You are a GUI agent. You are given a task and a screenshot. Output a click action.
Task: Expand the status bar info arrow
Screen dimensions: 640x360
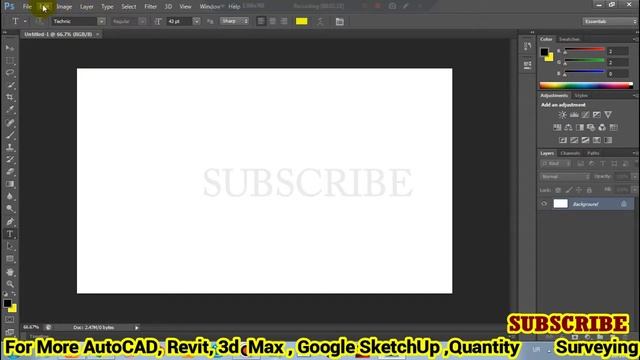(137, 328)
